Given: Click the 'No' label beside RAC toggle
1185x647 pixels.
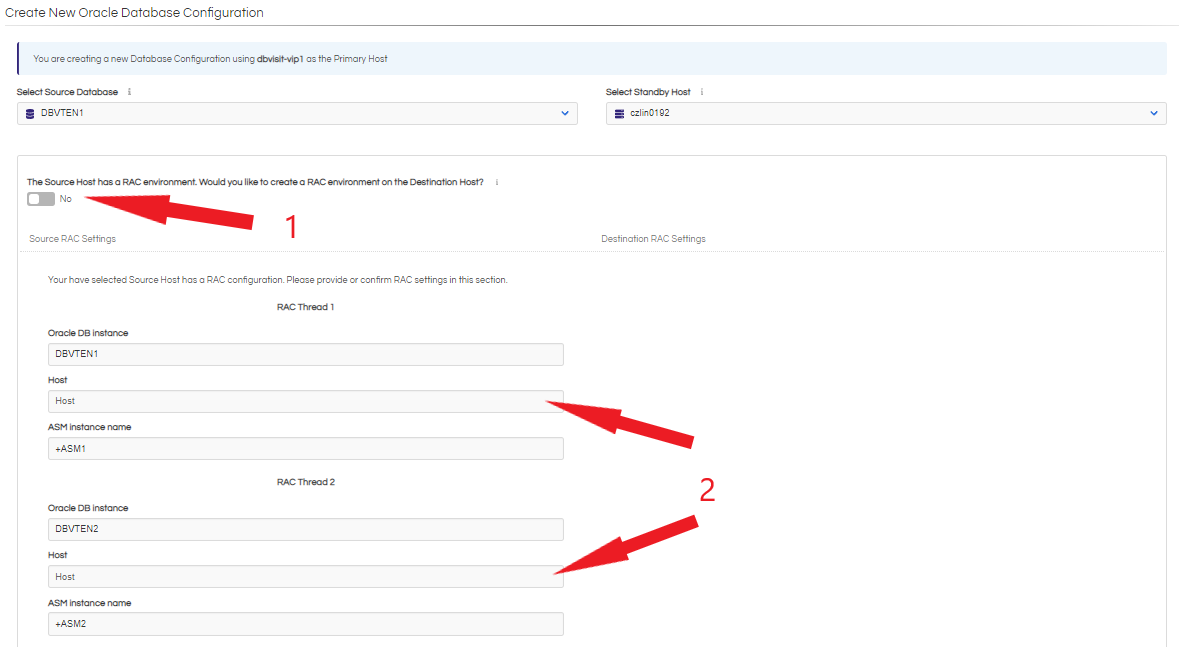Looking at the screenshot, I should tap(66, 199).
